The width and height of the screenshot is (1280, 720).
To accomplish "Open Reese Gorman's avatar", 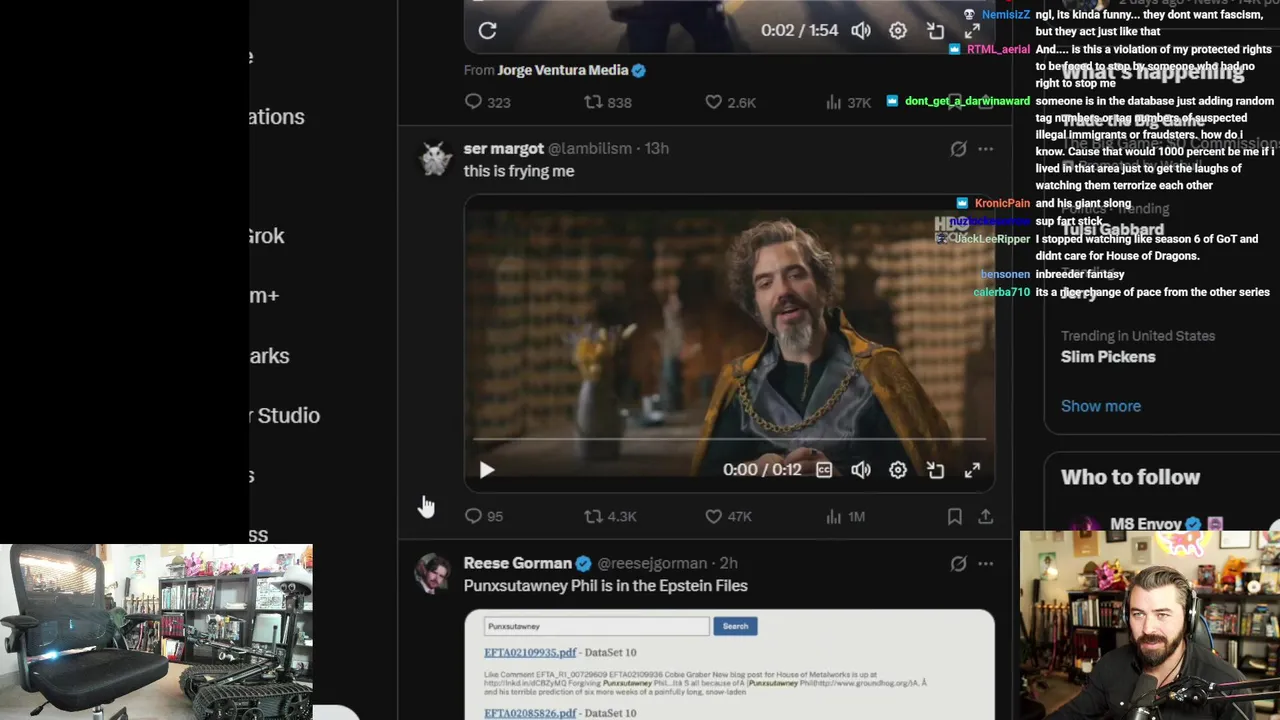I will coord(435,573).
